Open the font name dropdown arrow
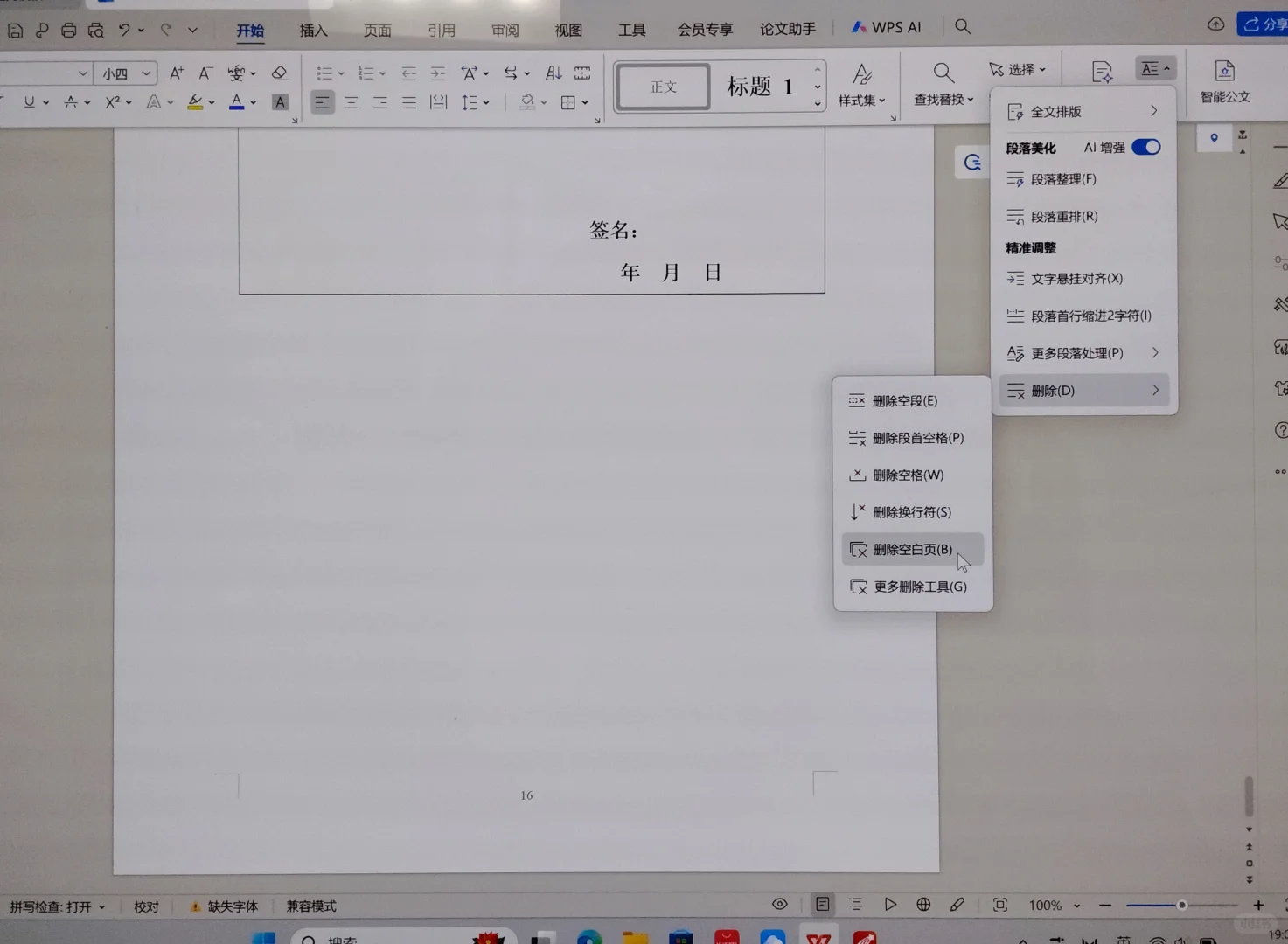 click(x=83, y=73)
